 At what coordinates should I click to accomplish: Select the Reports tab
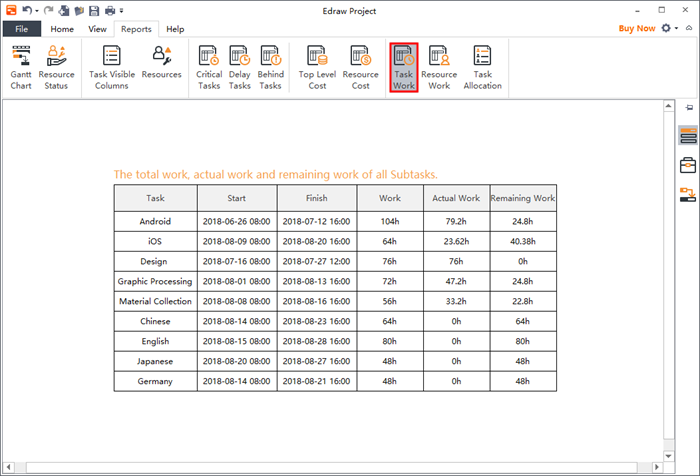pos(136,29)
